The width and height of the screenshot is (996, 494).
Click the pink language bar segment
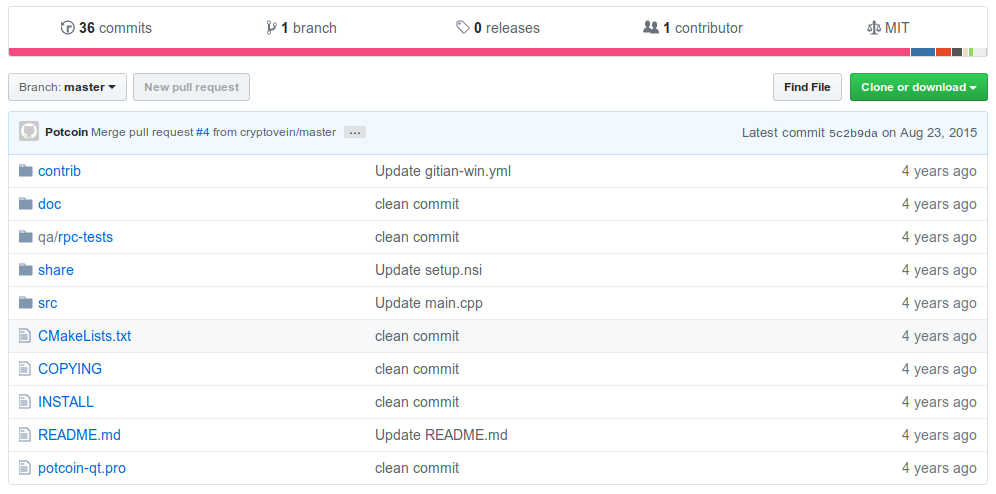click(459, 52)
